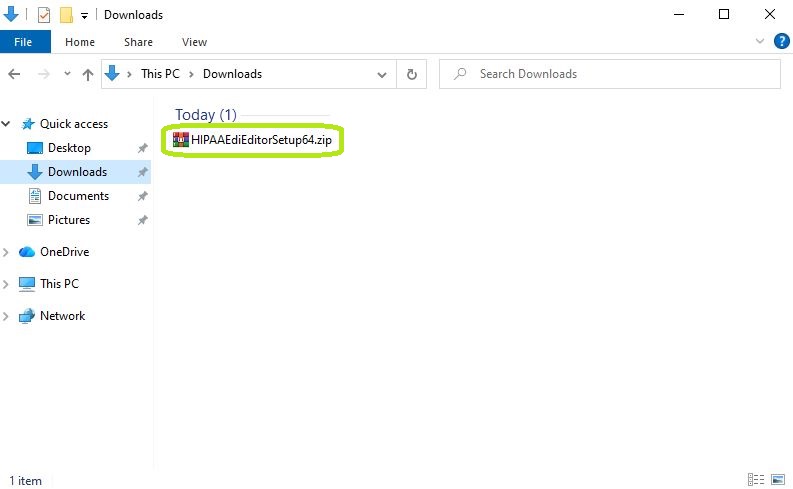Click the search magnifier icon
793x489 pixels.
(460, 74)
